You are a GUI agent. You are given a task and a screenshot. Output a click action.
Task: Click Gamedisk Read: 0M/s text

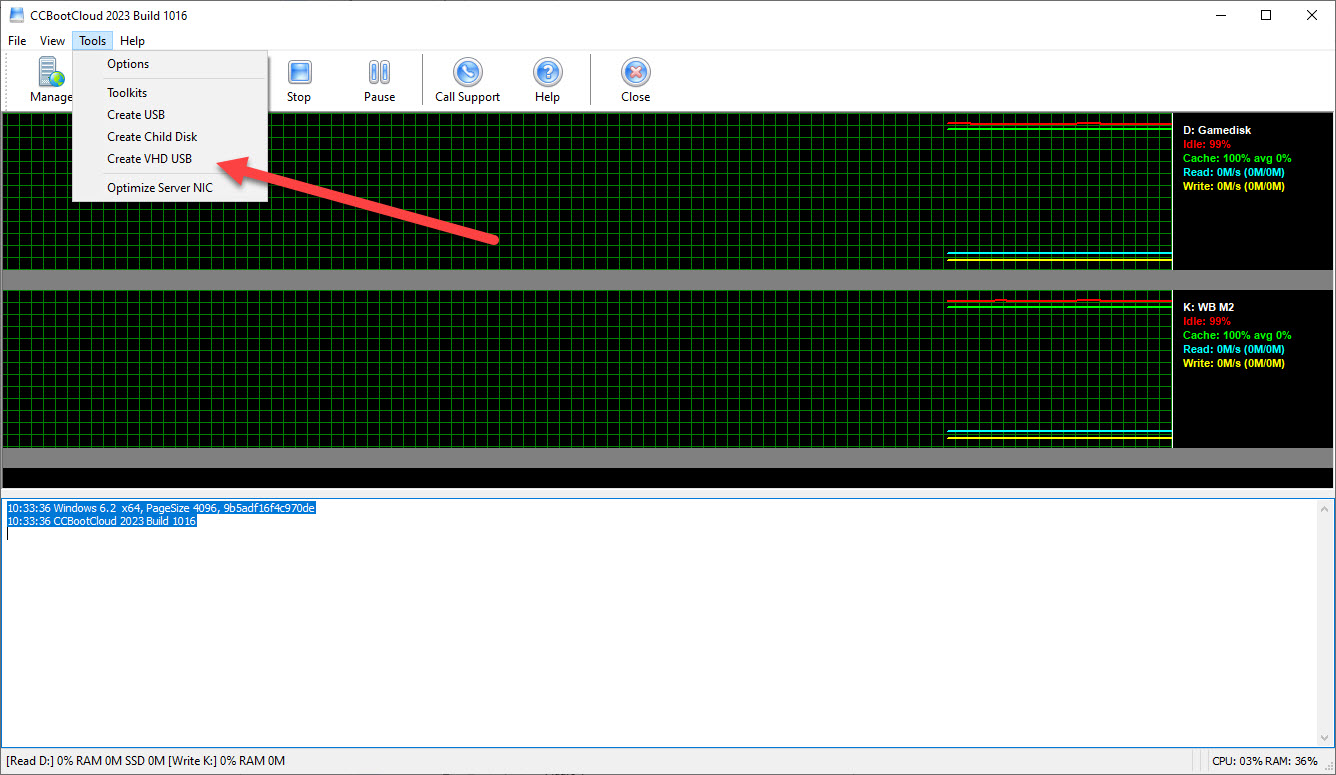tap(1234, 172)
